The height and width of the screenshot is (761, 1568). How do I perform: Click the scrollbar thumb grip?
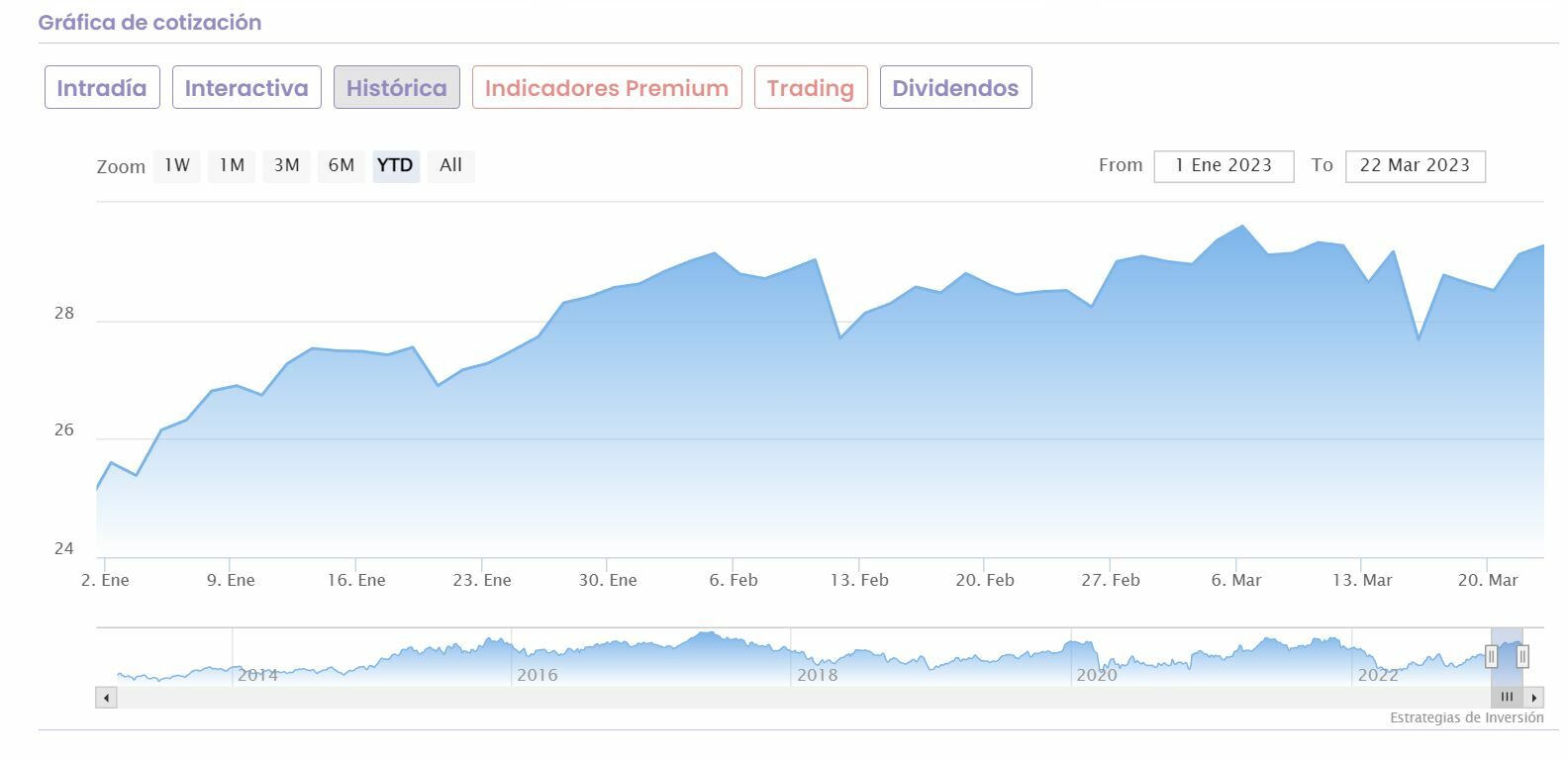[1507, 698]
